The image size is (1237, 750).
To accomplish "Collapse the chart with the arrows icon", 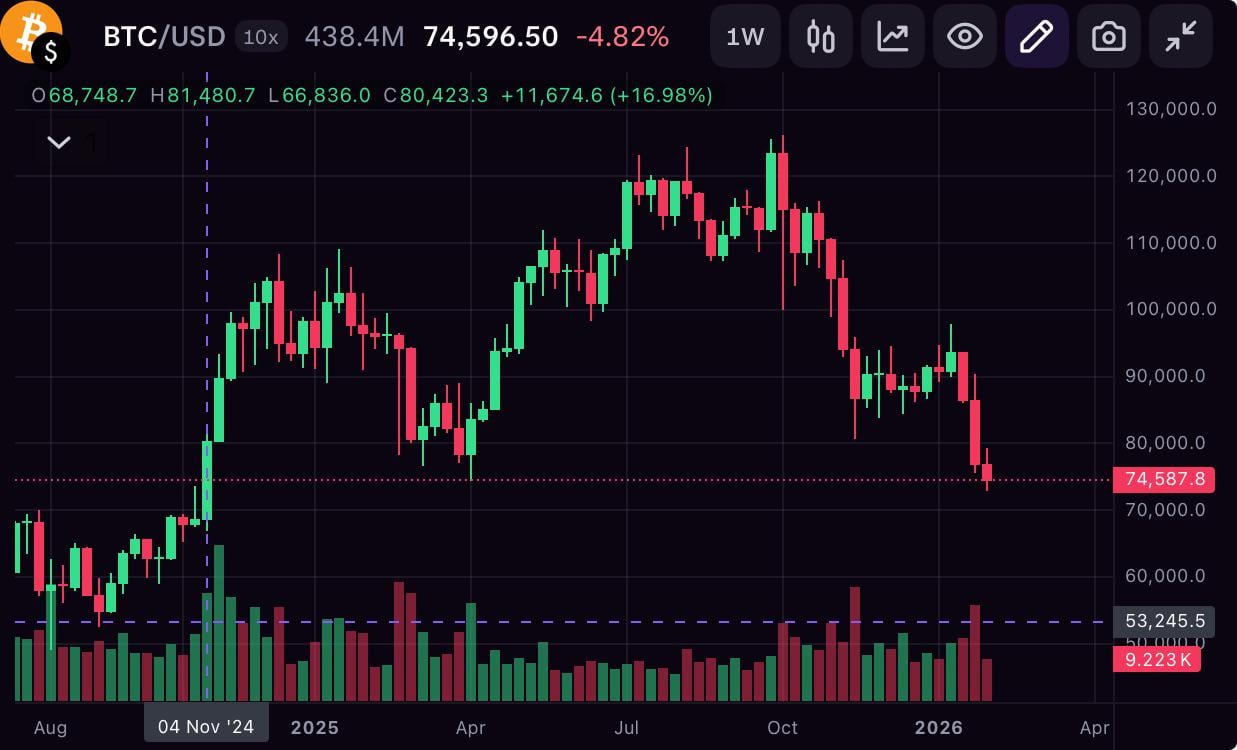I will coord(1180,37).
